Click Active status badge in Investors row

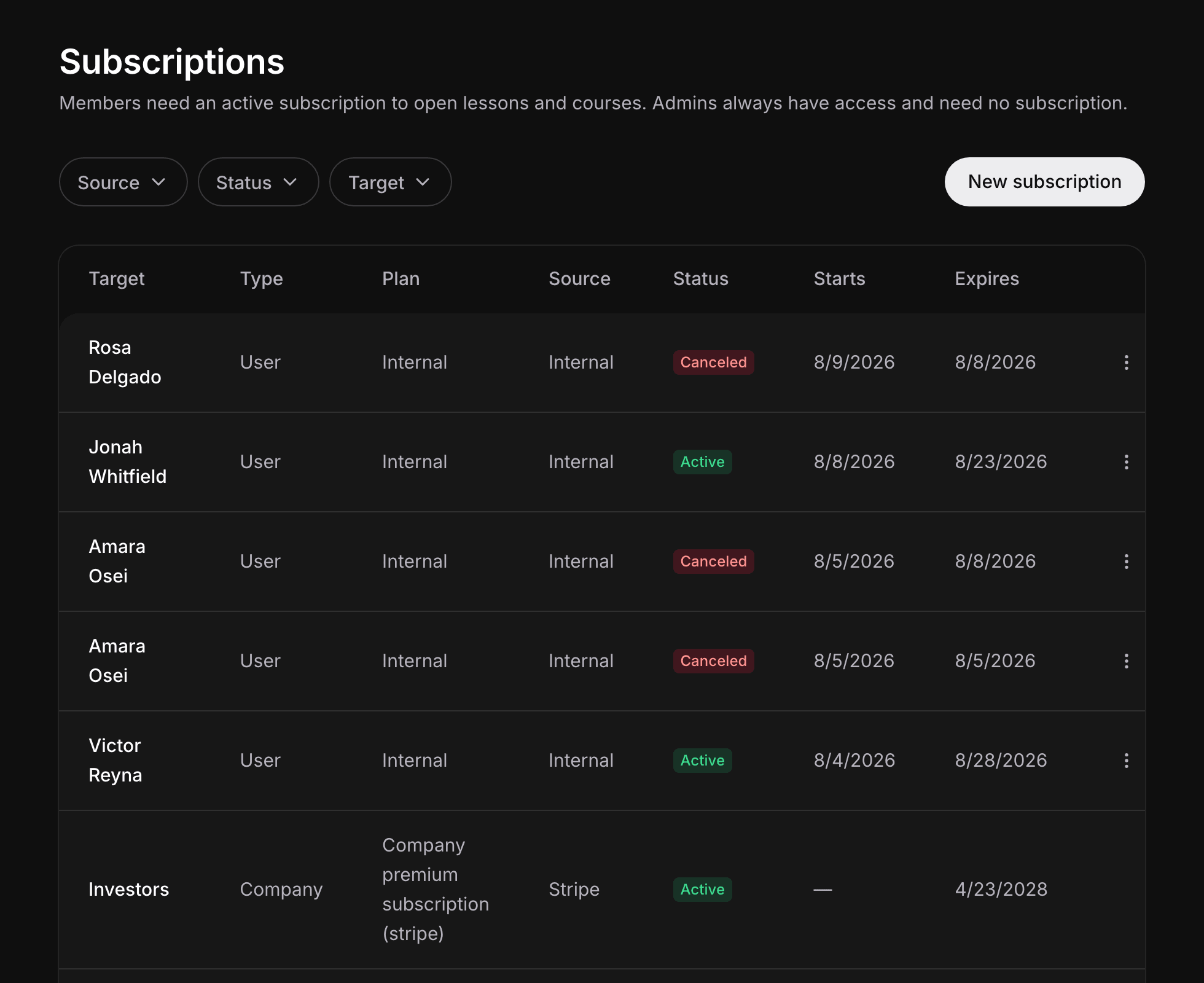702,890
